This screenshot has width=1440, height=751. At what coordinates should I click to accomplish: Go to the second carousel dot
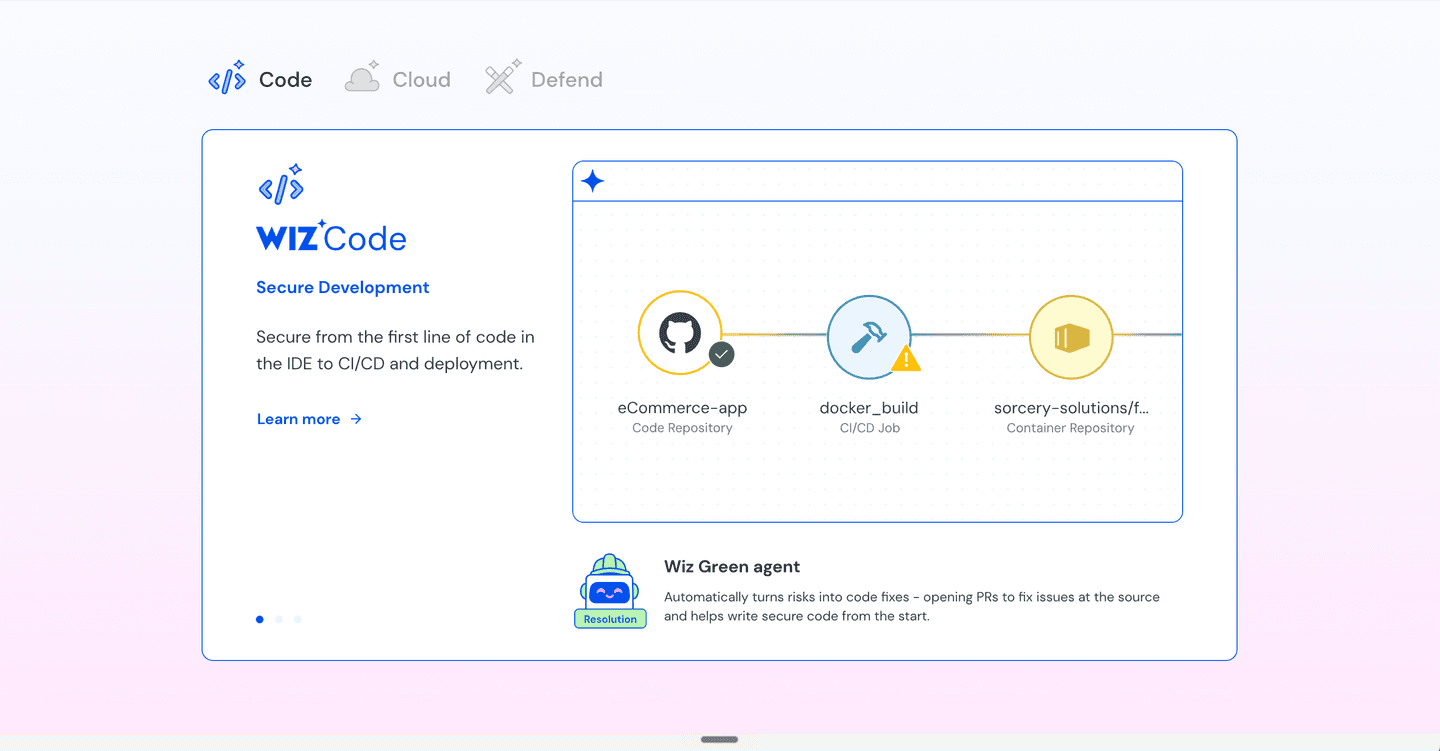279,619
